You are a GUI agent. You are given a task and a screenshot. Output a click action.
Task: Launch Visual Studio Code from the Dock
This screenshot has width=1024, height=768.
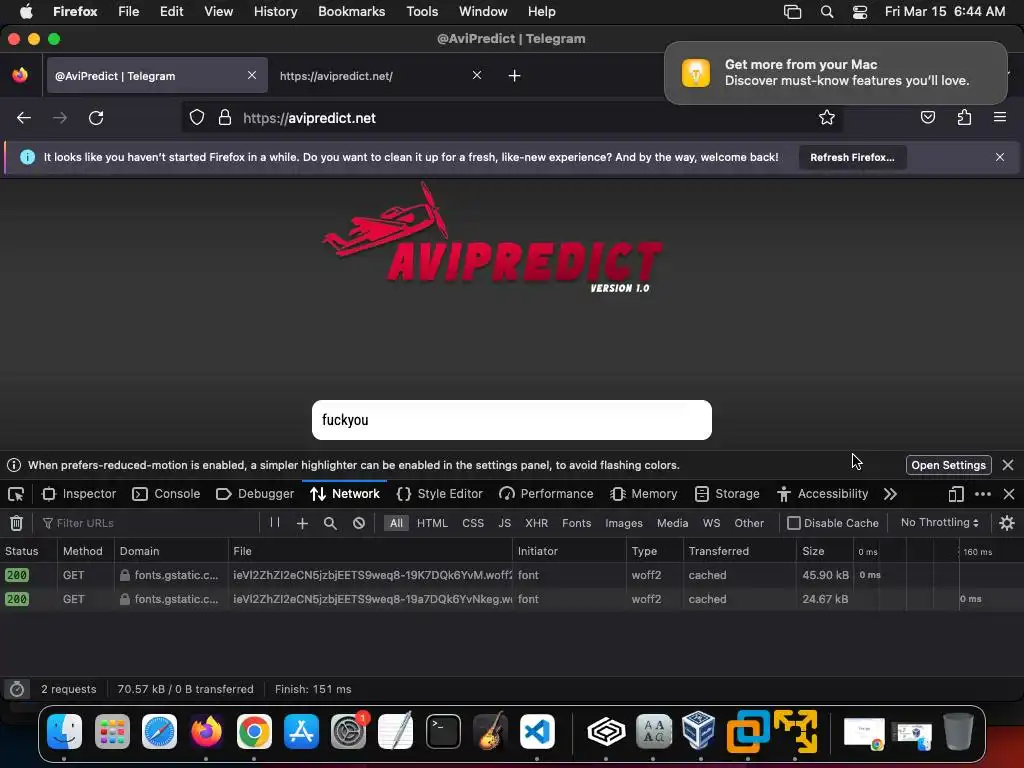[x=537, y=731]
